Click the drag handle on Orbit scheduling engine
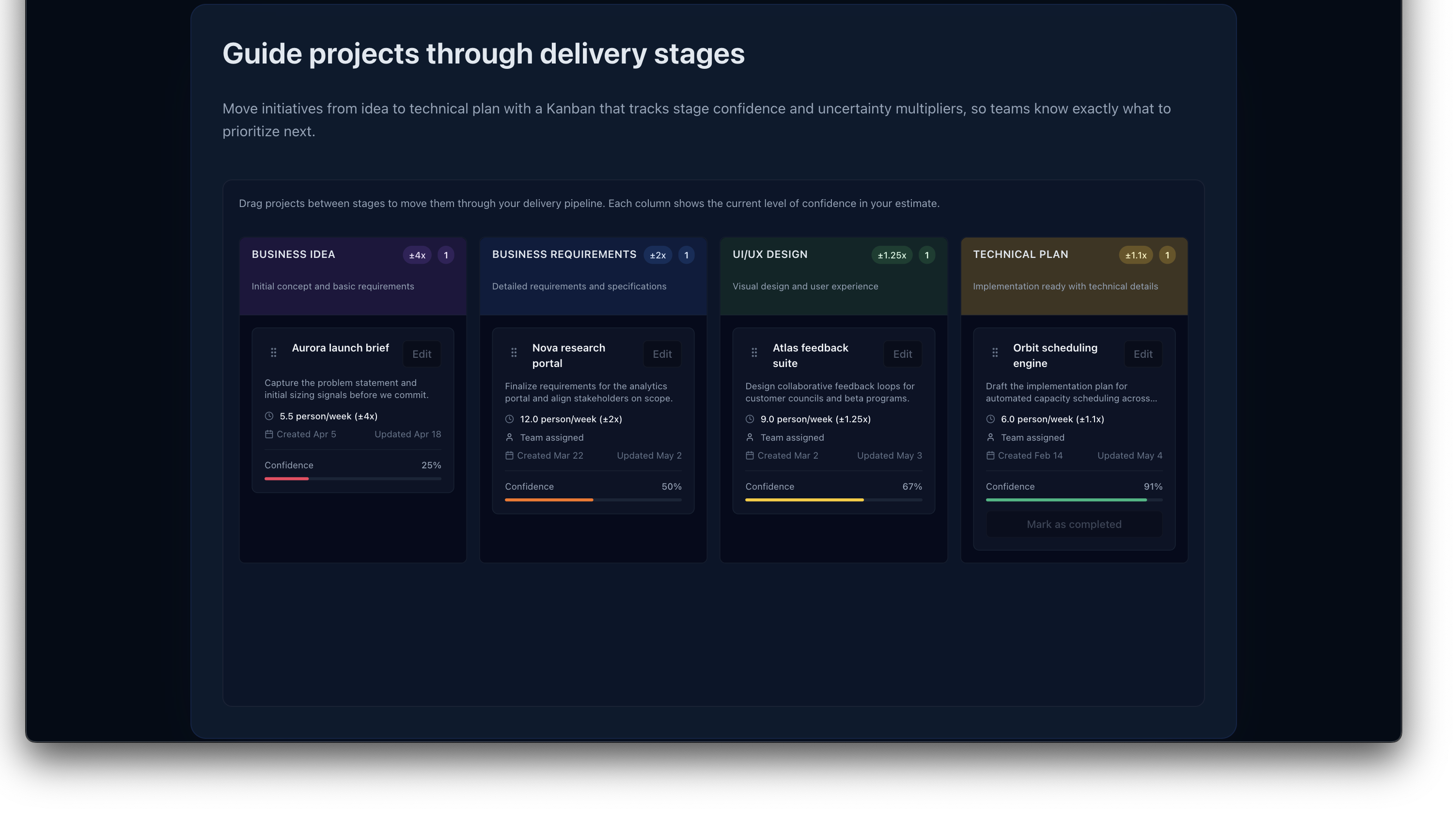Screen dimensions: 1456x814 click(995, 352)
